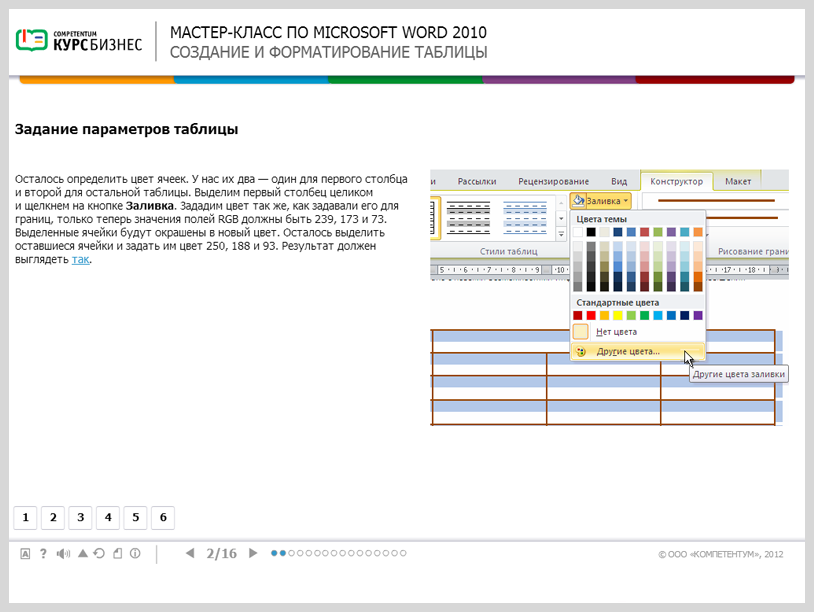
Task: Pick bright red in standard colors
Action: (x=591, y=316)
